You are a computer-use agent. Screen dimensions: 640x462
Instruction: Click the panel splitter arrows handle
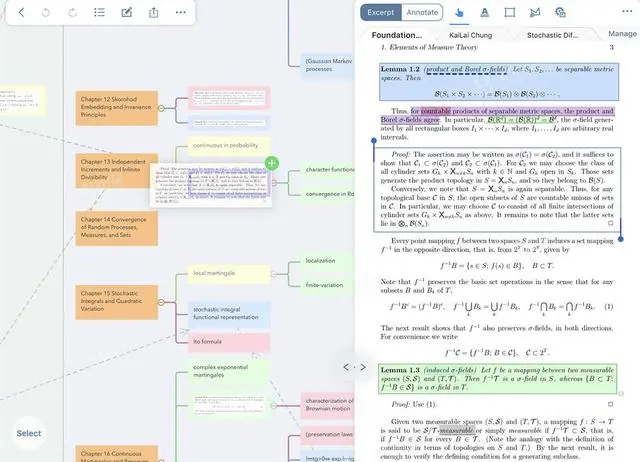pos(354,367)
